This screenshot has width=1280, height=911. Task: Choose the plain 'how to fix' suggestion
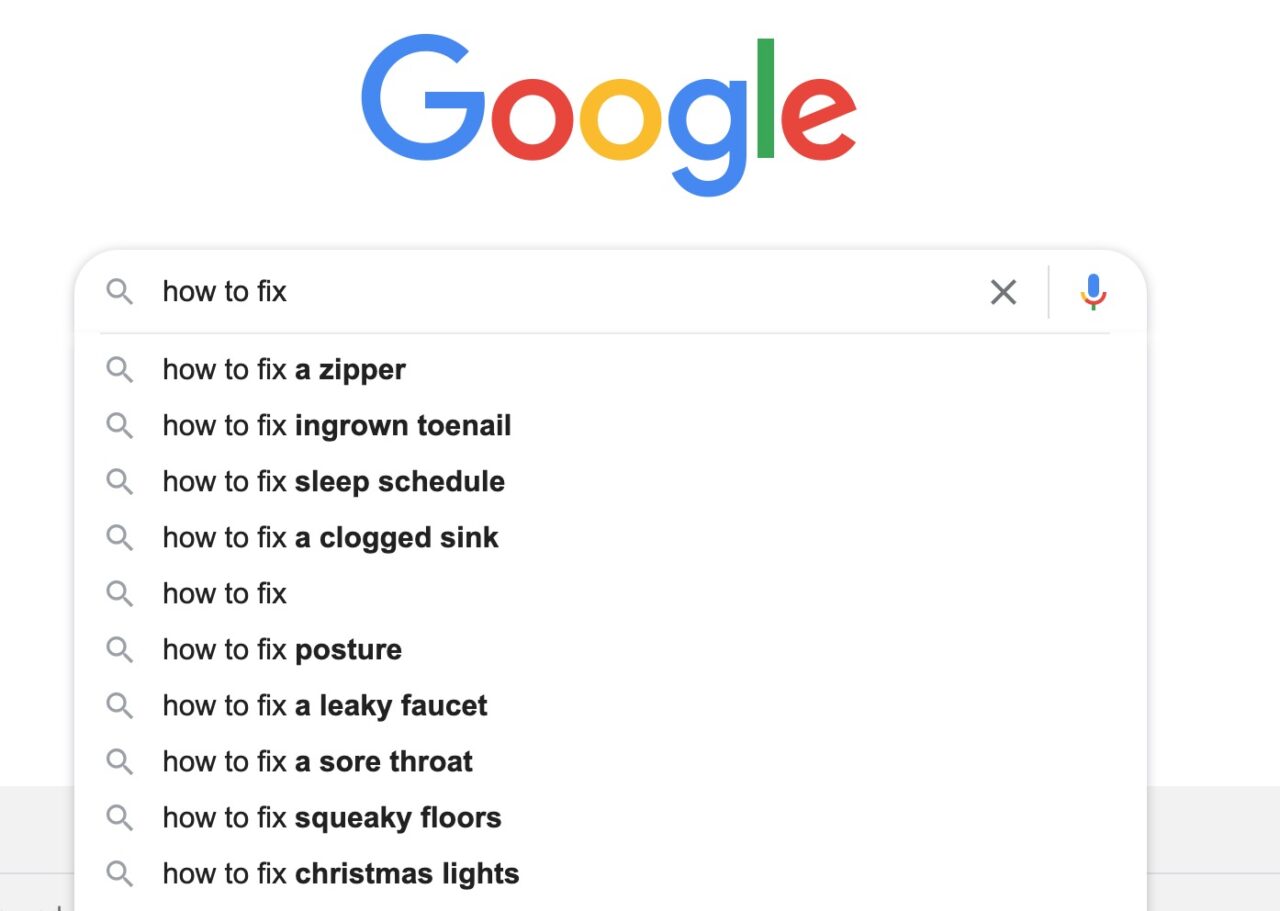click(x=610, y=594)
